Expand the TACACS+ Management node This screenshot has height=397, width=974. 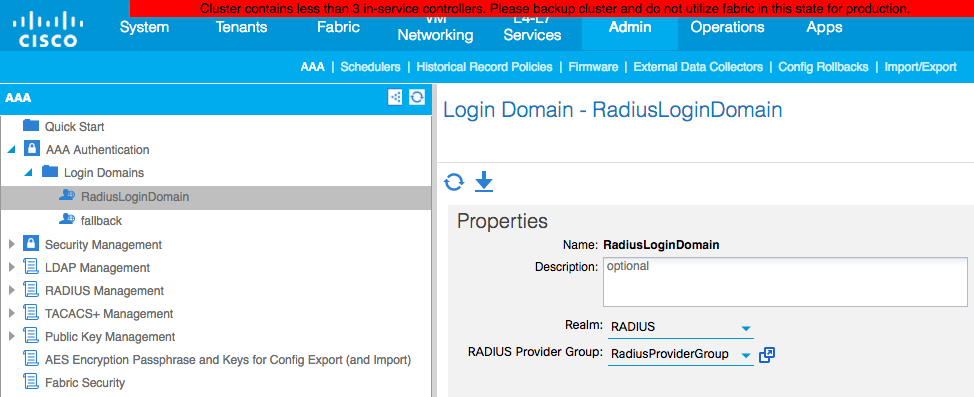click(x=11, y=313)
